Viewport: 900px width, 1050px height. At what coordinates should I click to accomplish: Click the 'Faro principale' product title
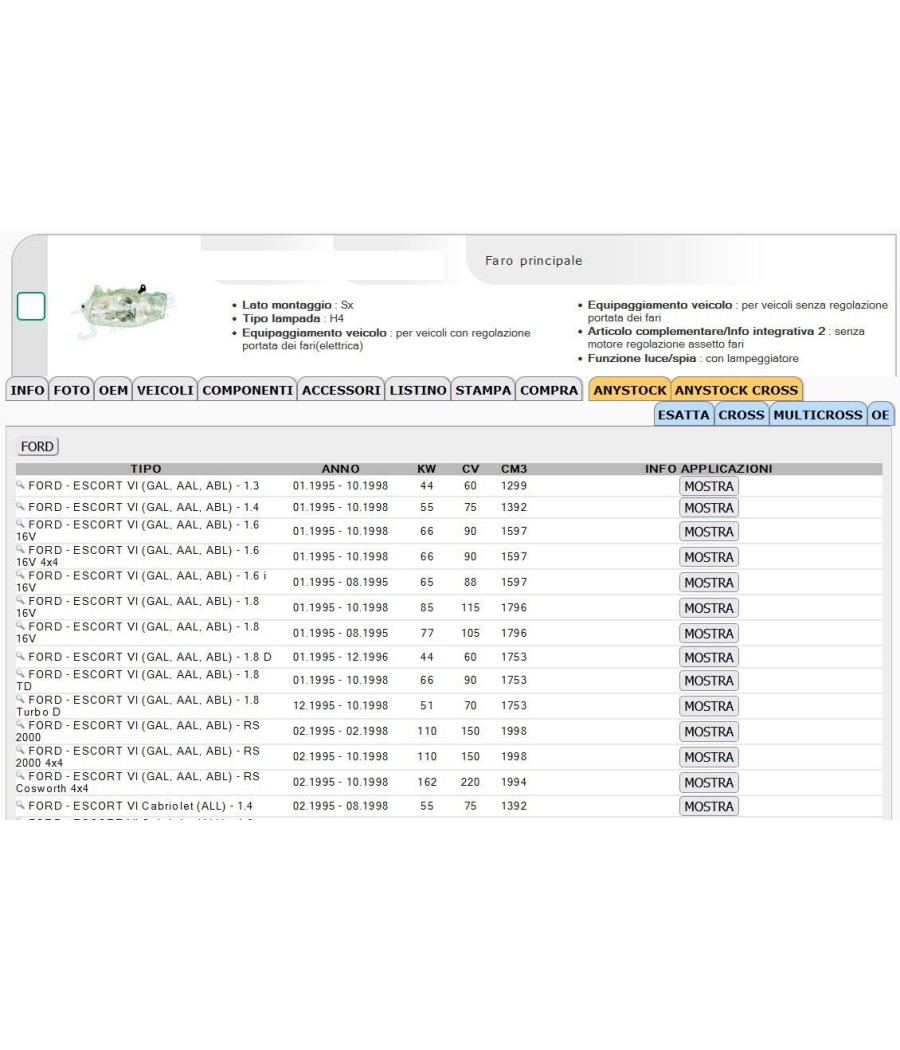click(x=534, y=260)
